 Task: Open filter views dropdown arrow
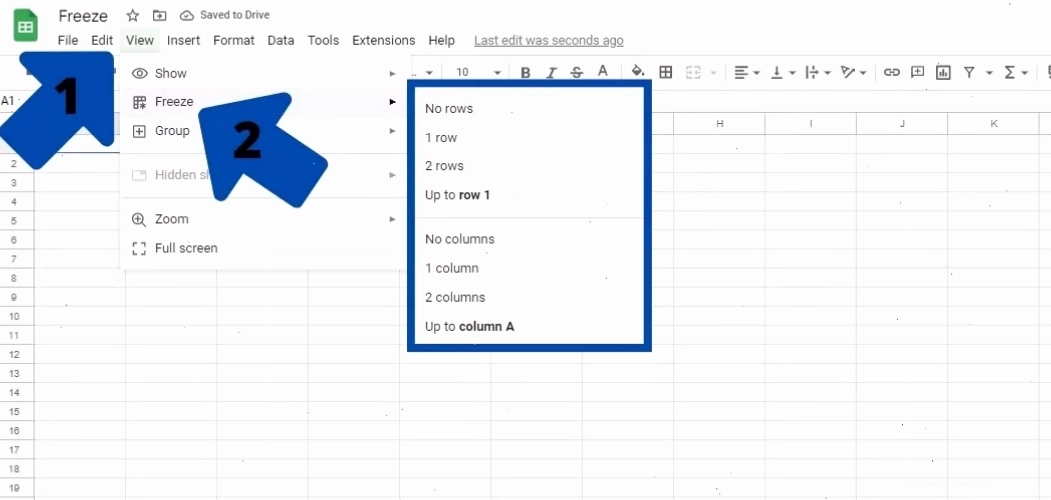click(x=989, y=72)
